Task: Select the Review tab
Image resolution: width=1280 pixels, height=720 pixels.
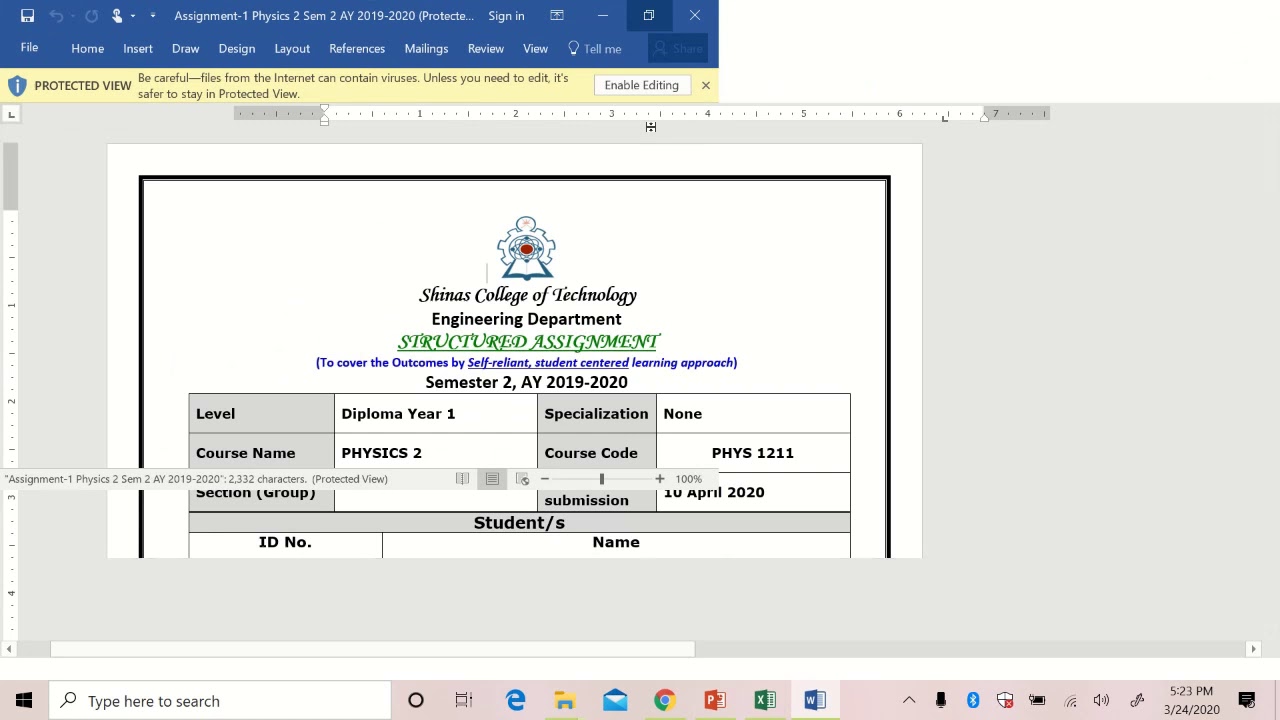Action: tap(486, 49)
